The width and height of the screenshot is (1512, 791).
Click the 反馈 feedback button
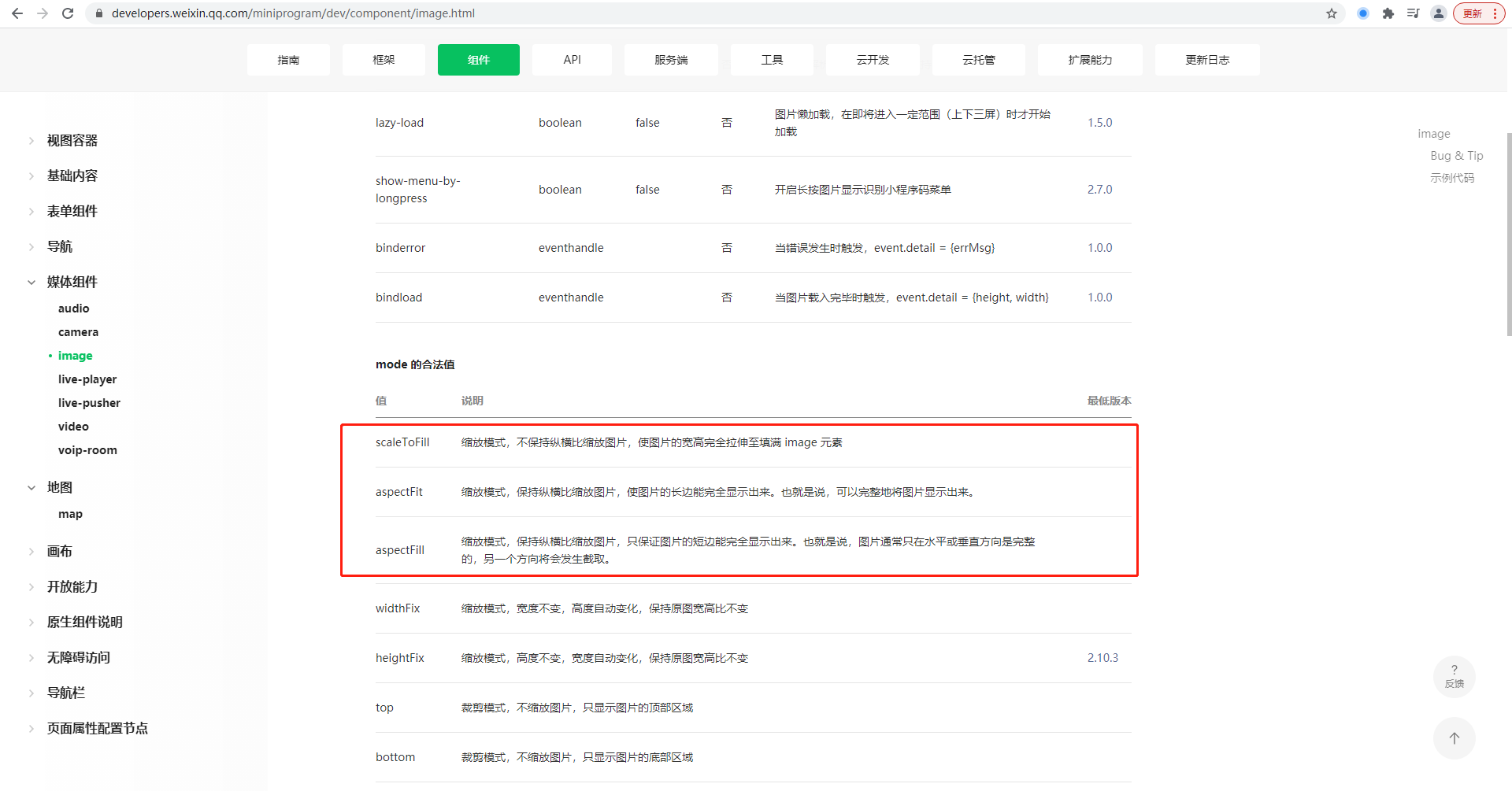tap(1454, 677)
